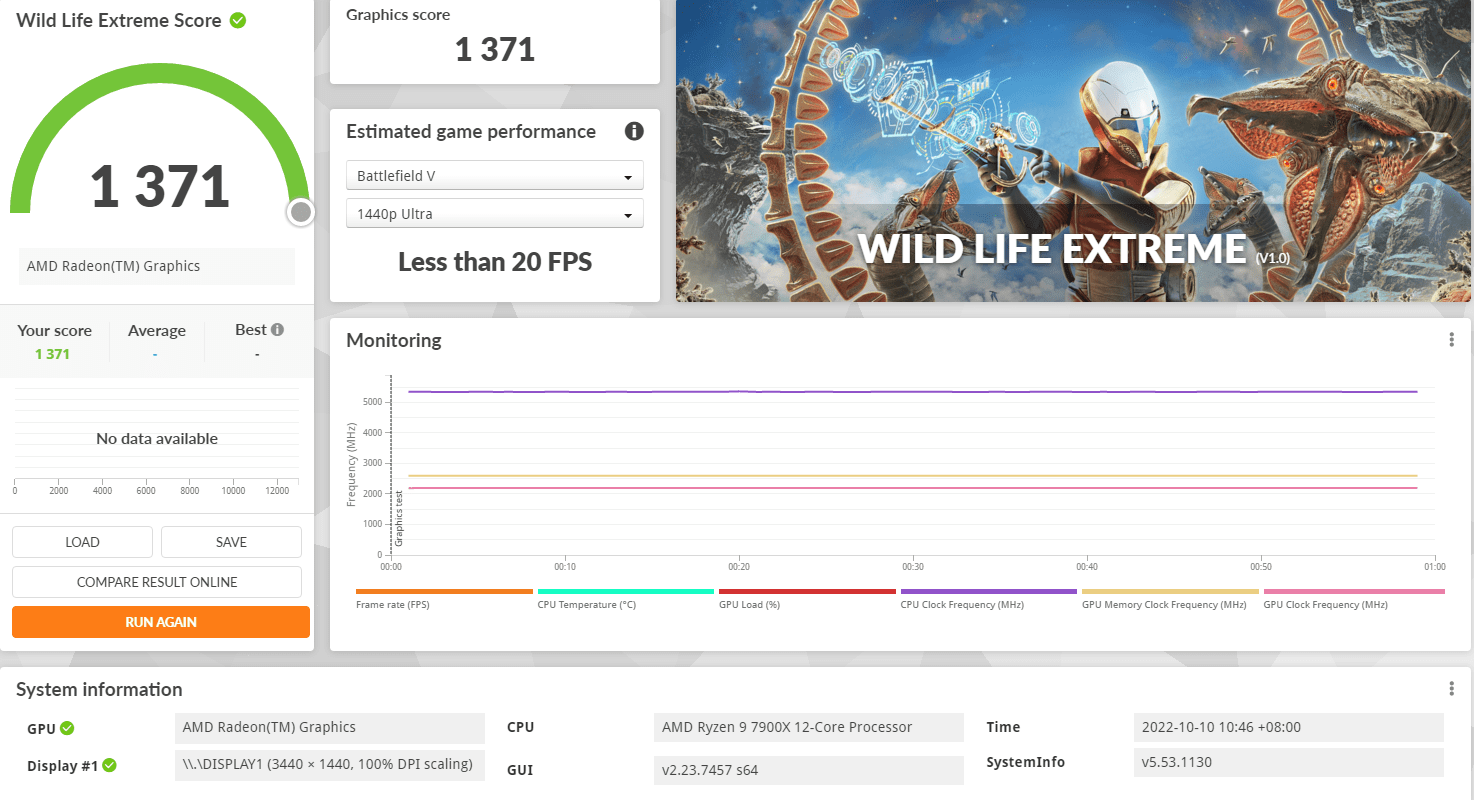Click the AMD Ryzen 9 7900X CPU field

(x=809, y=727)
